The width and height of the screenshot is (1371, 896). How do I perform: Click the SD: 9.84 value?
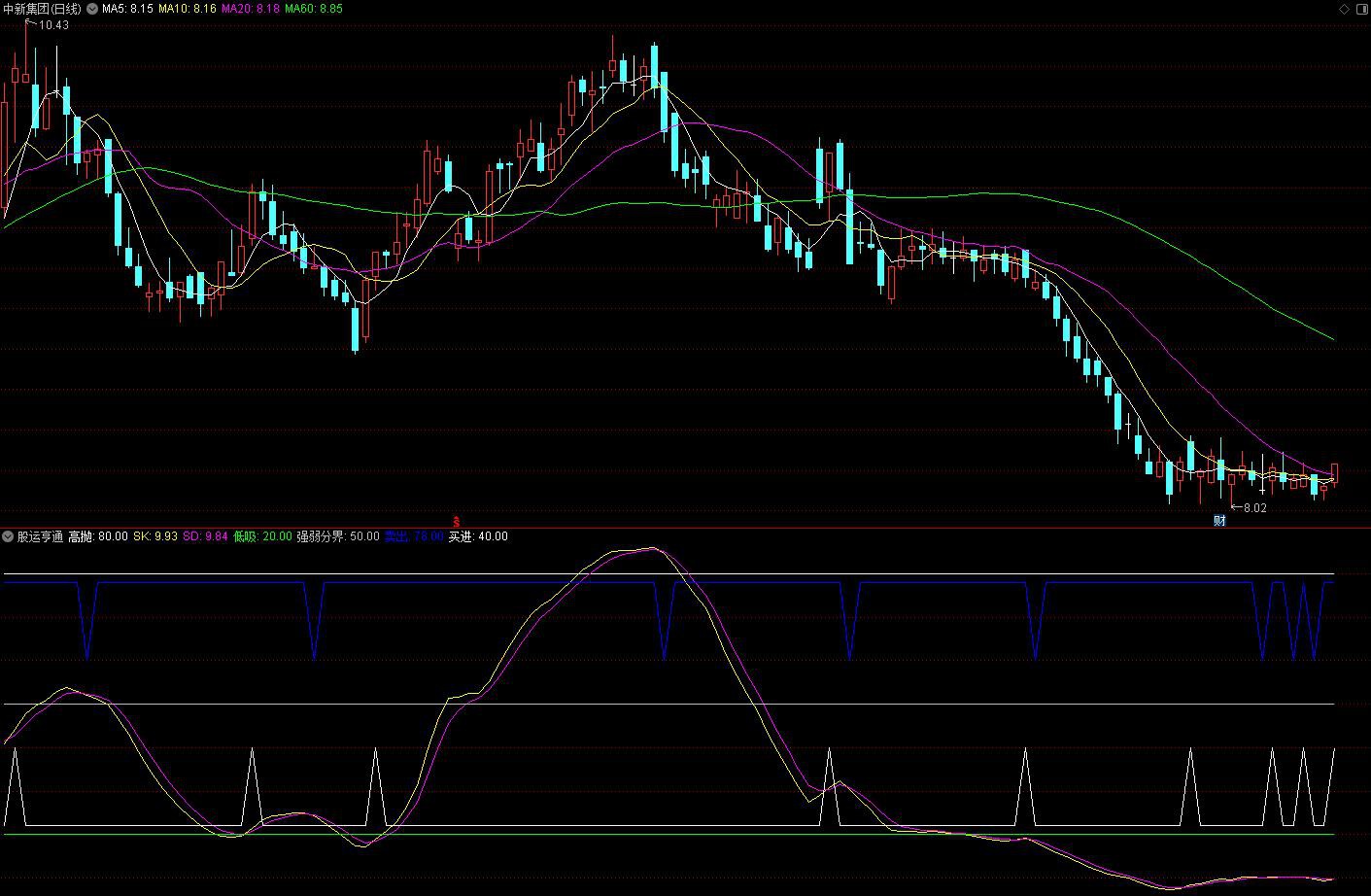point(205,536)
